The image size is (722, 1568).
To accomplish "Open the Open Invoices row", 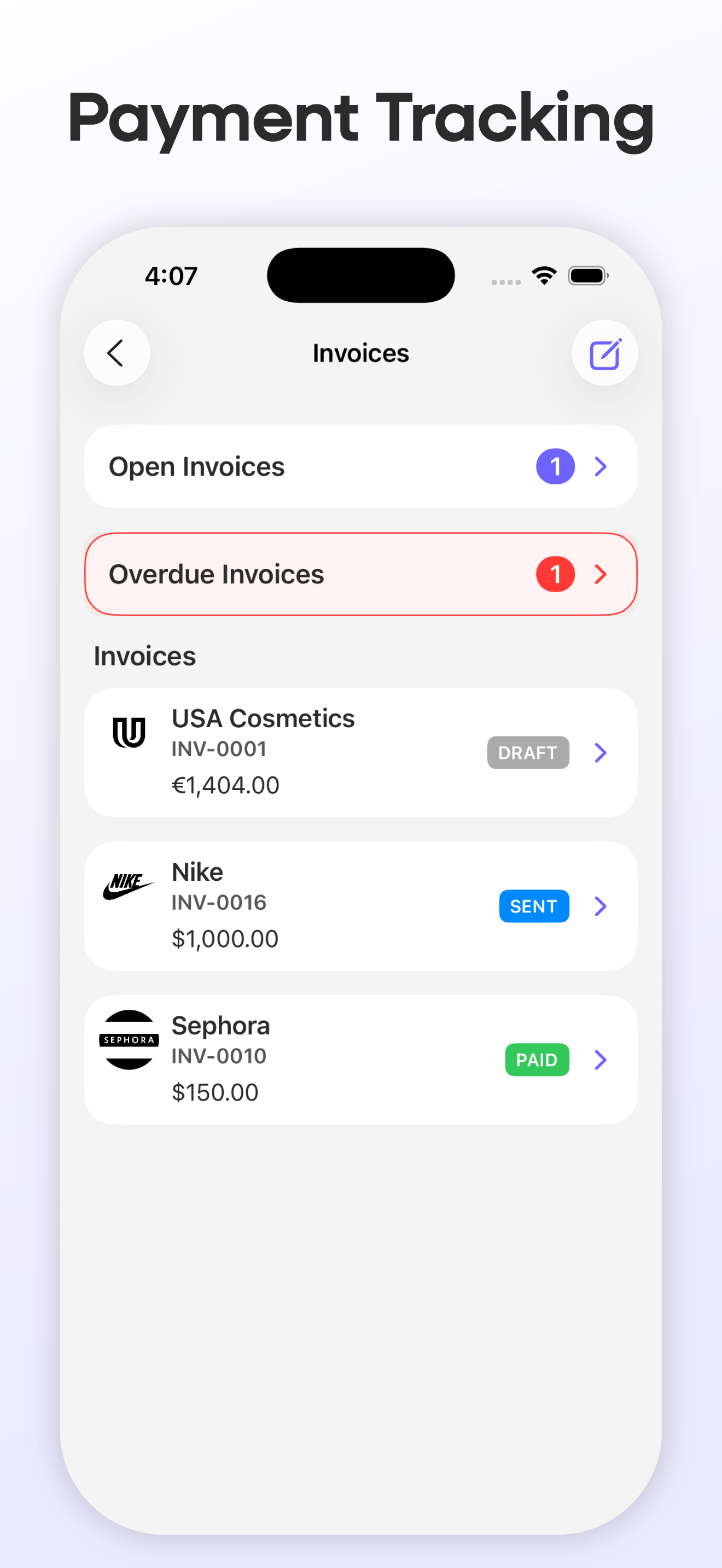I will click(361, 467).
